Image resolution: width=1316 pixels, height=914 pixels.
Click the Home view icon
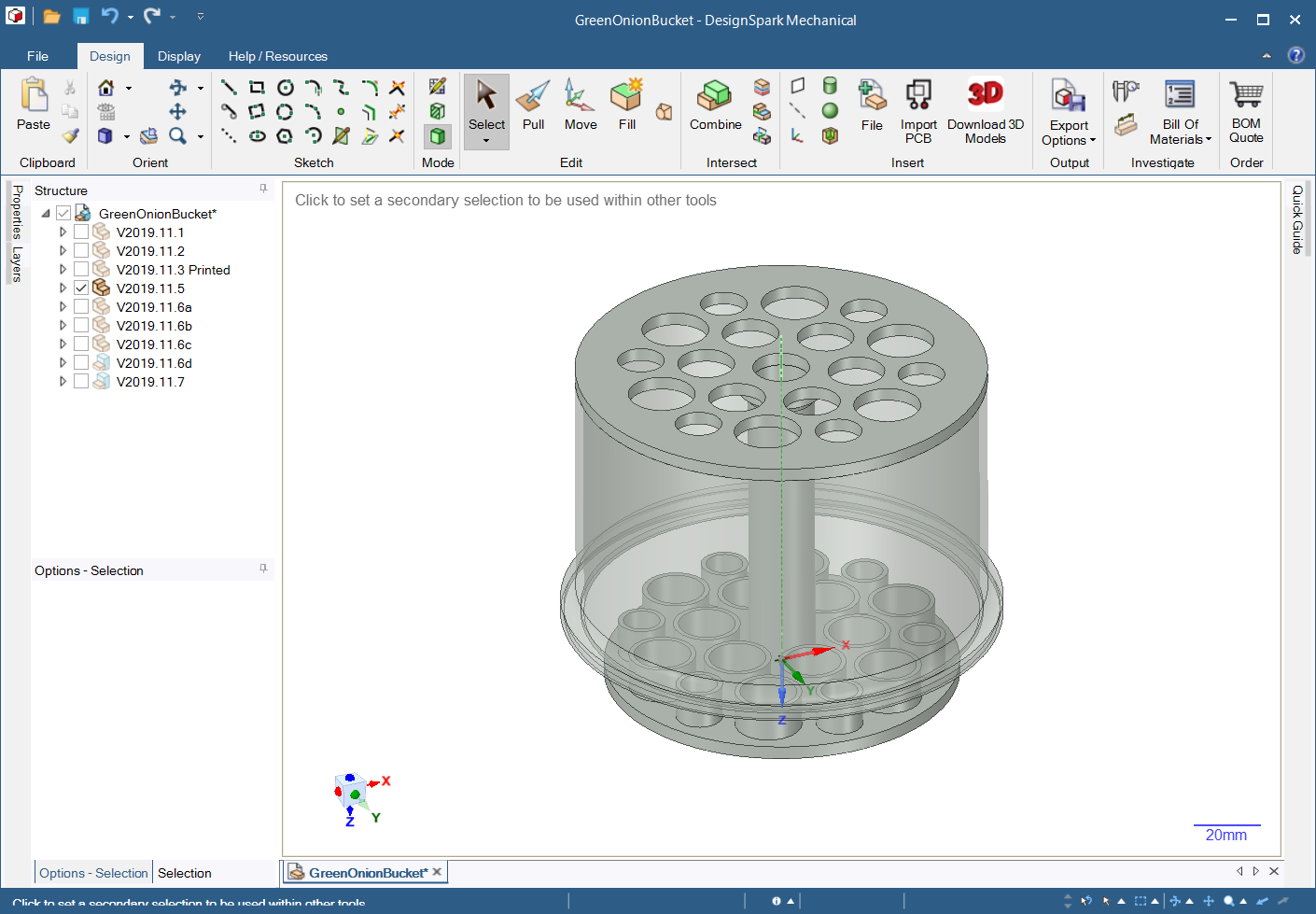[106, 88]
